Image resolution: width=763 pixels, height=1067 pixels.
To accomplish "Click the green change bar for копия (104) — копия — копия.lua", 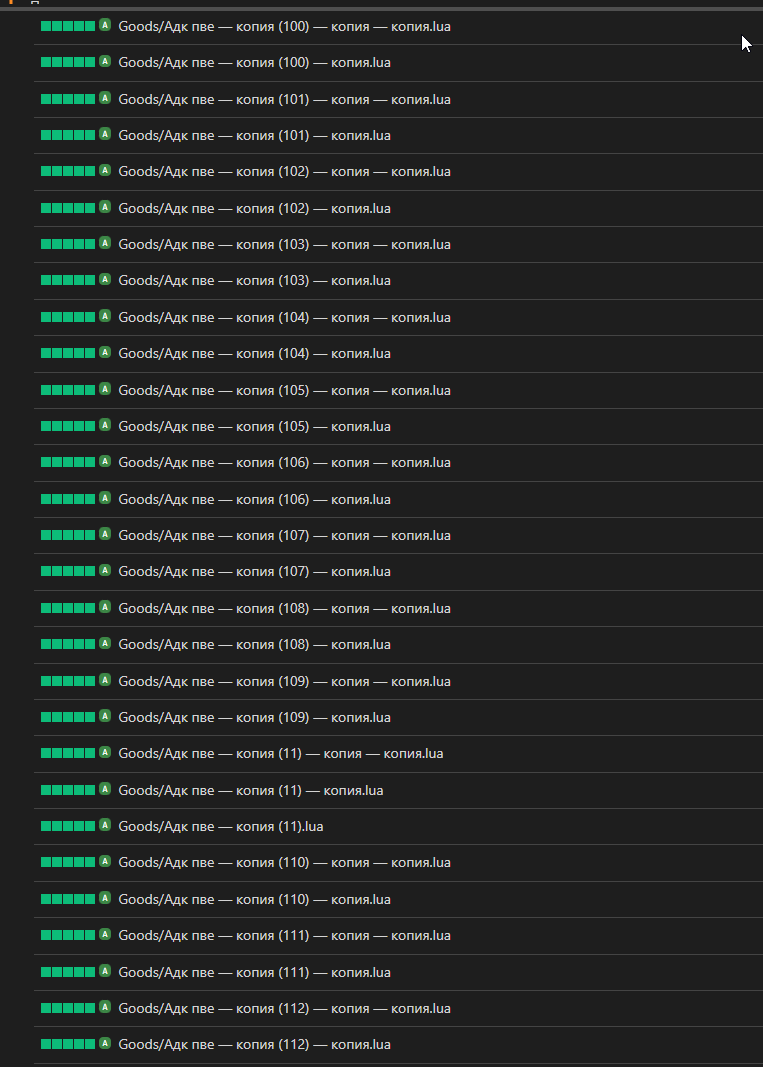I will (68, 316).
